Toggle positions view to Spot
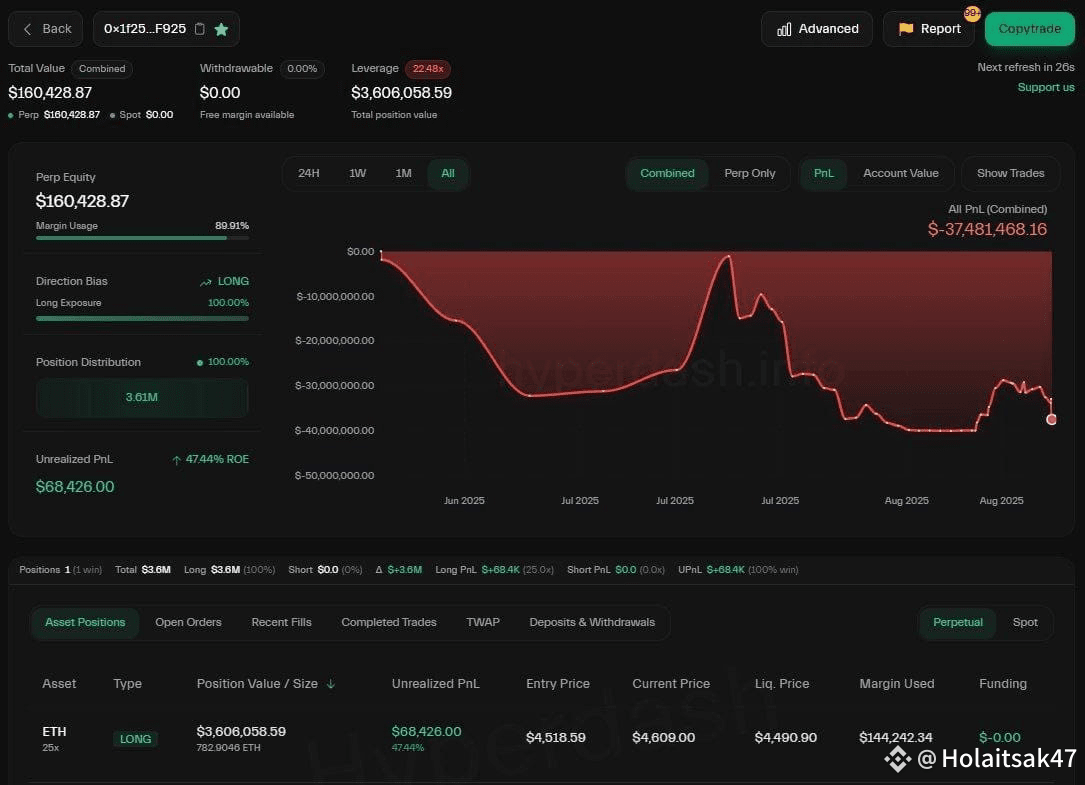 pos(1025,622)
